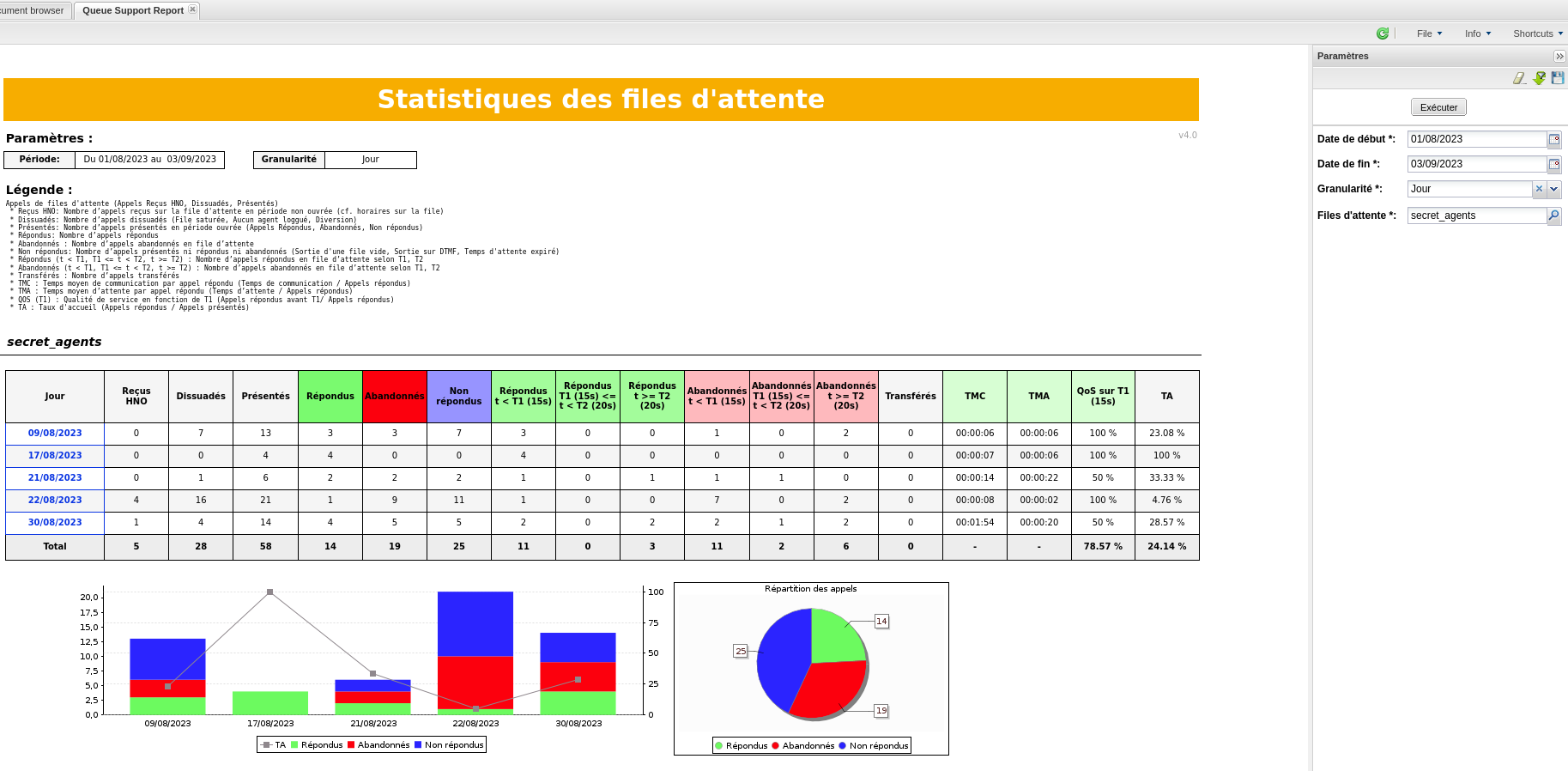The image size is (1568, 771).
Task: Click the 78.57 % total QoS value
Action: (1103, 547)
